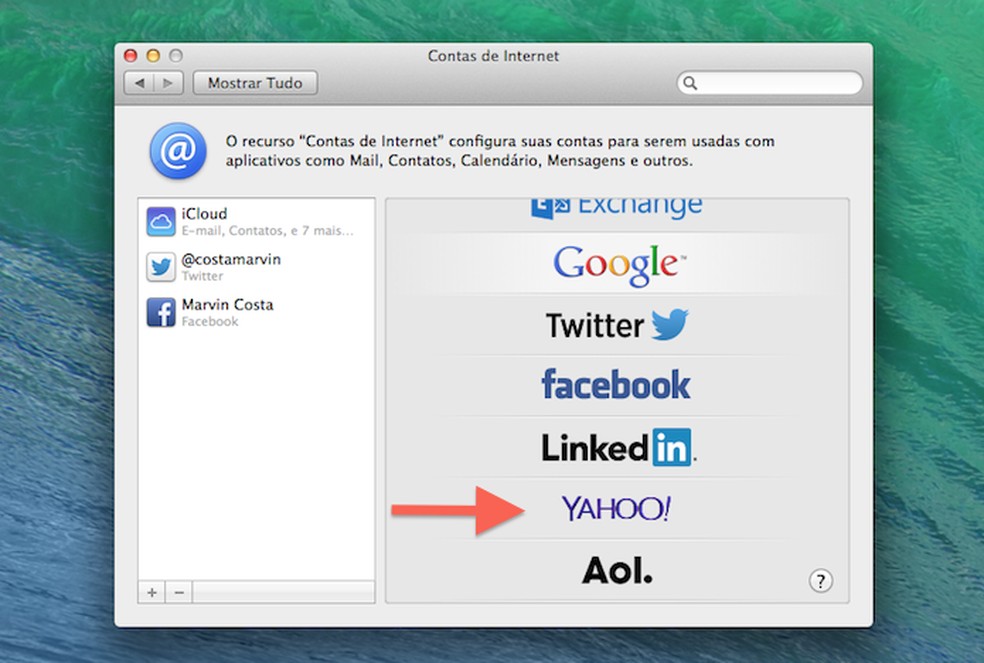This screenshot has width=984, height=663.
Task: Click the blue @ Internet Accounts icon
Action: tap(178, 151)
